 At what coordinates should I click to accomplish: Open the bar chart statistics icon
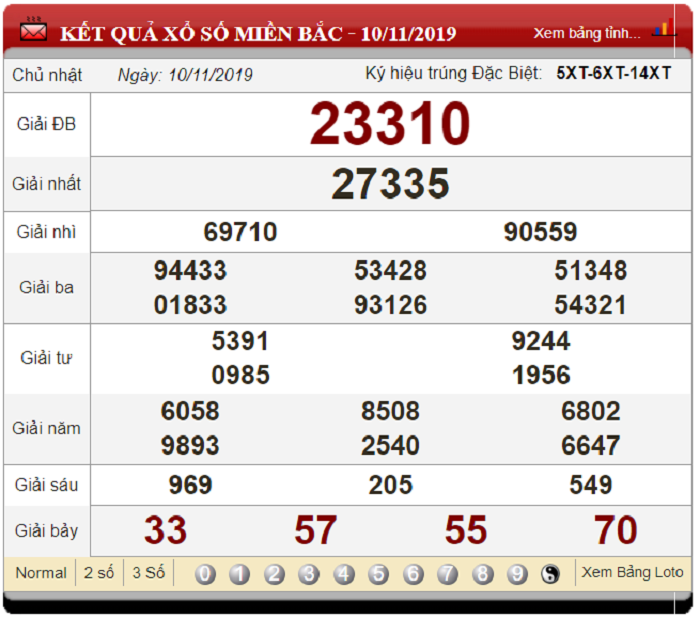[665, 28]
